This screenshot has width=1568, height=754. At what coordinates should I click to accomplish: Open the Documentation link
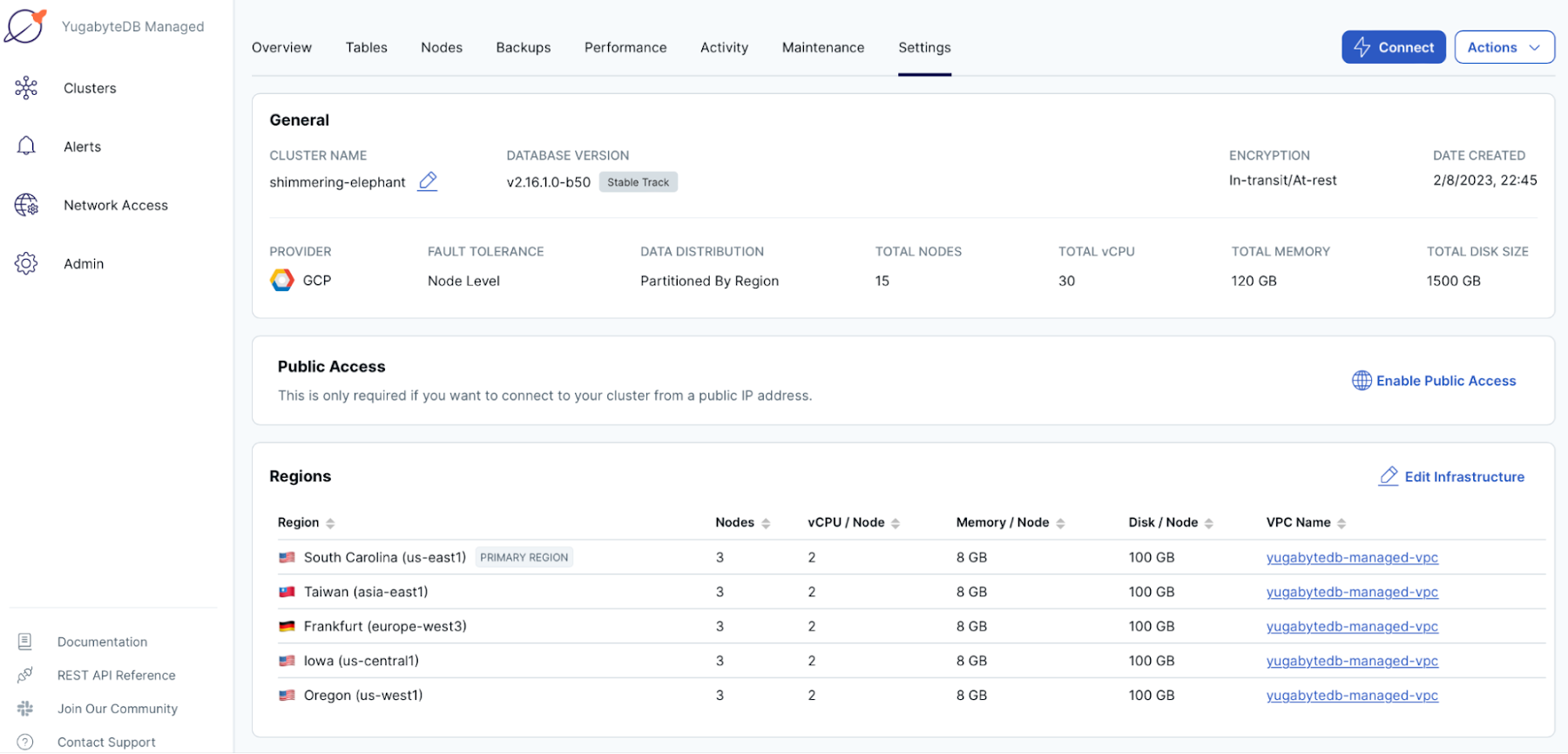(x=102, y=642)
